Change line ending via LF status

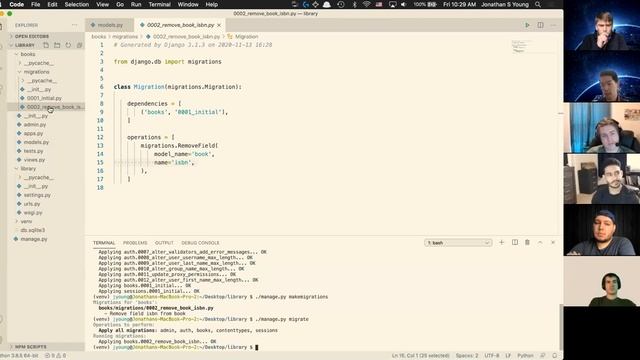509,356
